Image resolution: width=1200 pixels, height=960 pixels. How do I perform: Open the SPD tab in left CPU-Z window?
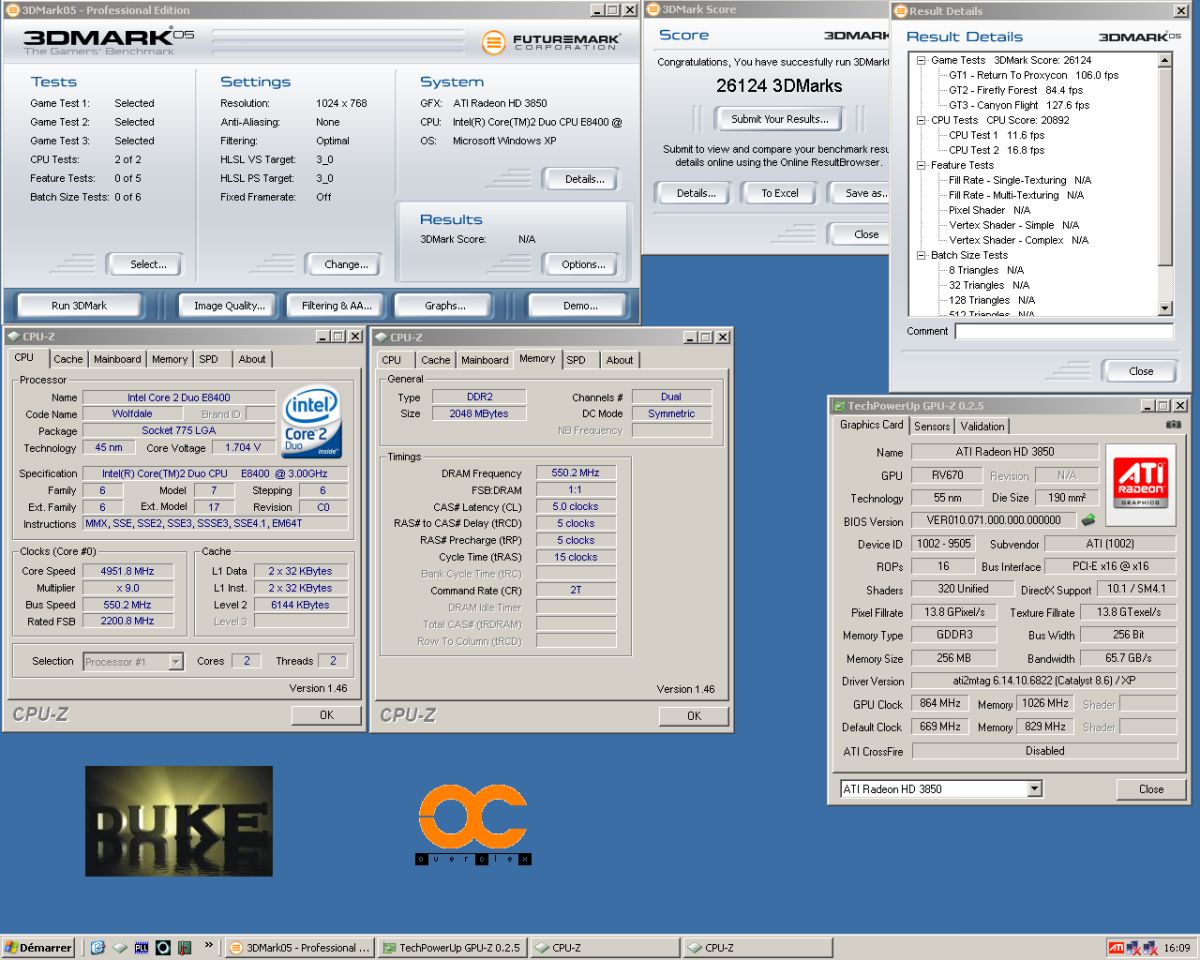tap(208, 359)
